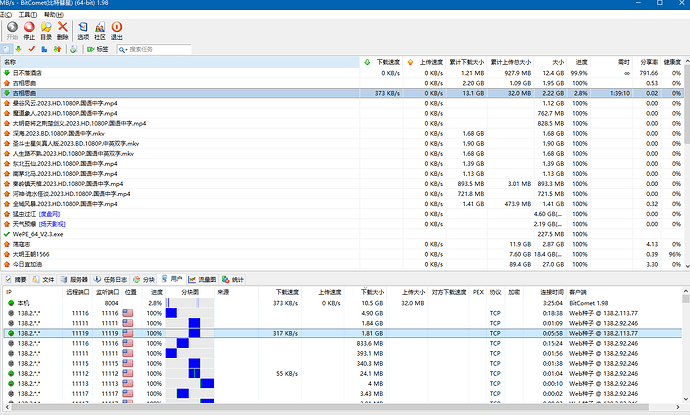Switch to the 统计 (statistics) tab

(233, 279)
